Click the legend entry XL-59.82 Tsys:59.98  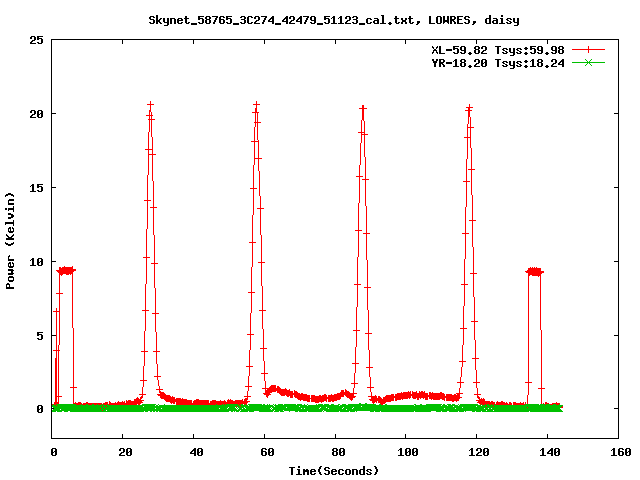pyautogui.click(x=498, y=50)
